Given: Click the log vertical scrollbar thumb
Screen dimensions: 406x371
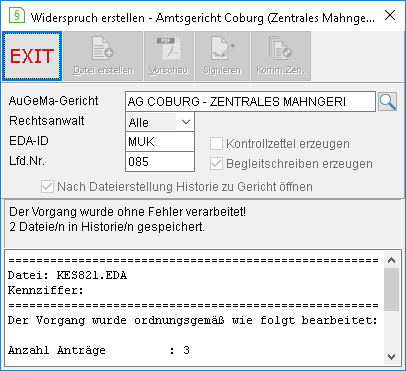Looking at the screenshot, I should pos(392,289).
